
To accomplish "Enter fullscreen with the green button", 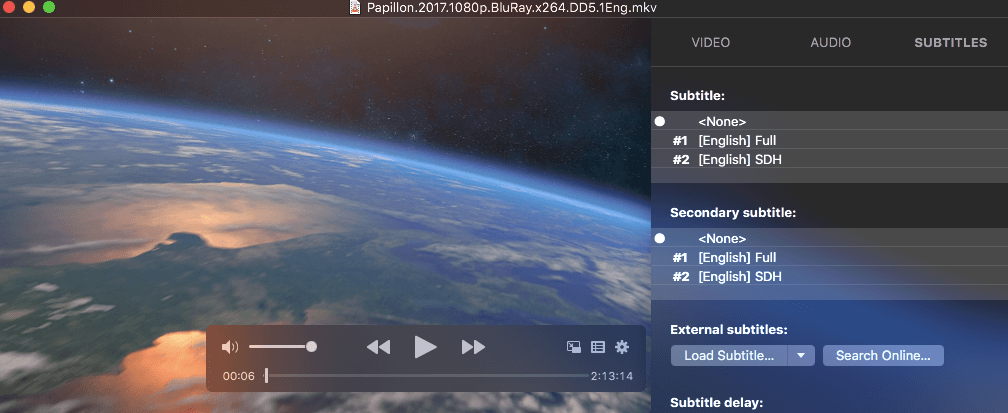I will (49, 7).
